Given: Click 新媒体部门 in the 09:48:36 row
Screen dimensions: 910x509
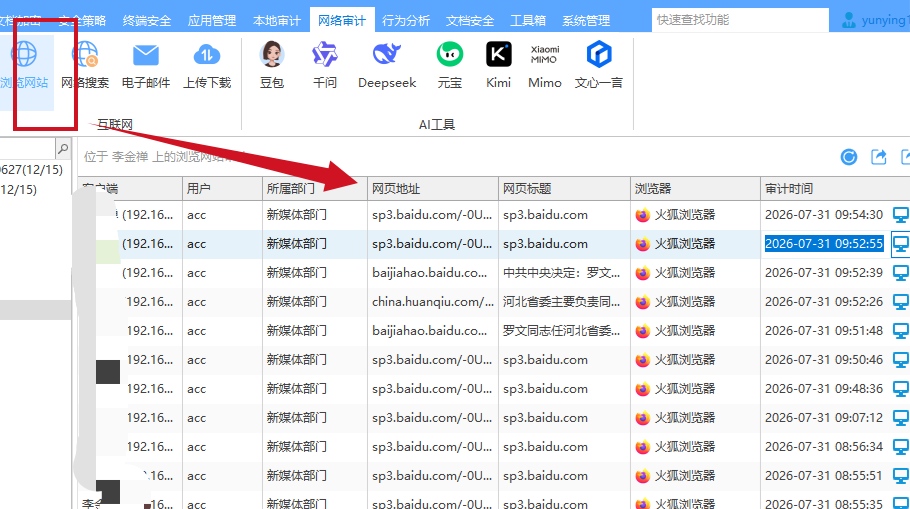Looking at the screenshot, I should click(x=297, y=389).
